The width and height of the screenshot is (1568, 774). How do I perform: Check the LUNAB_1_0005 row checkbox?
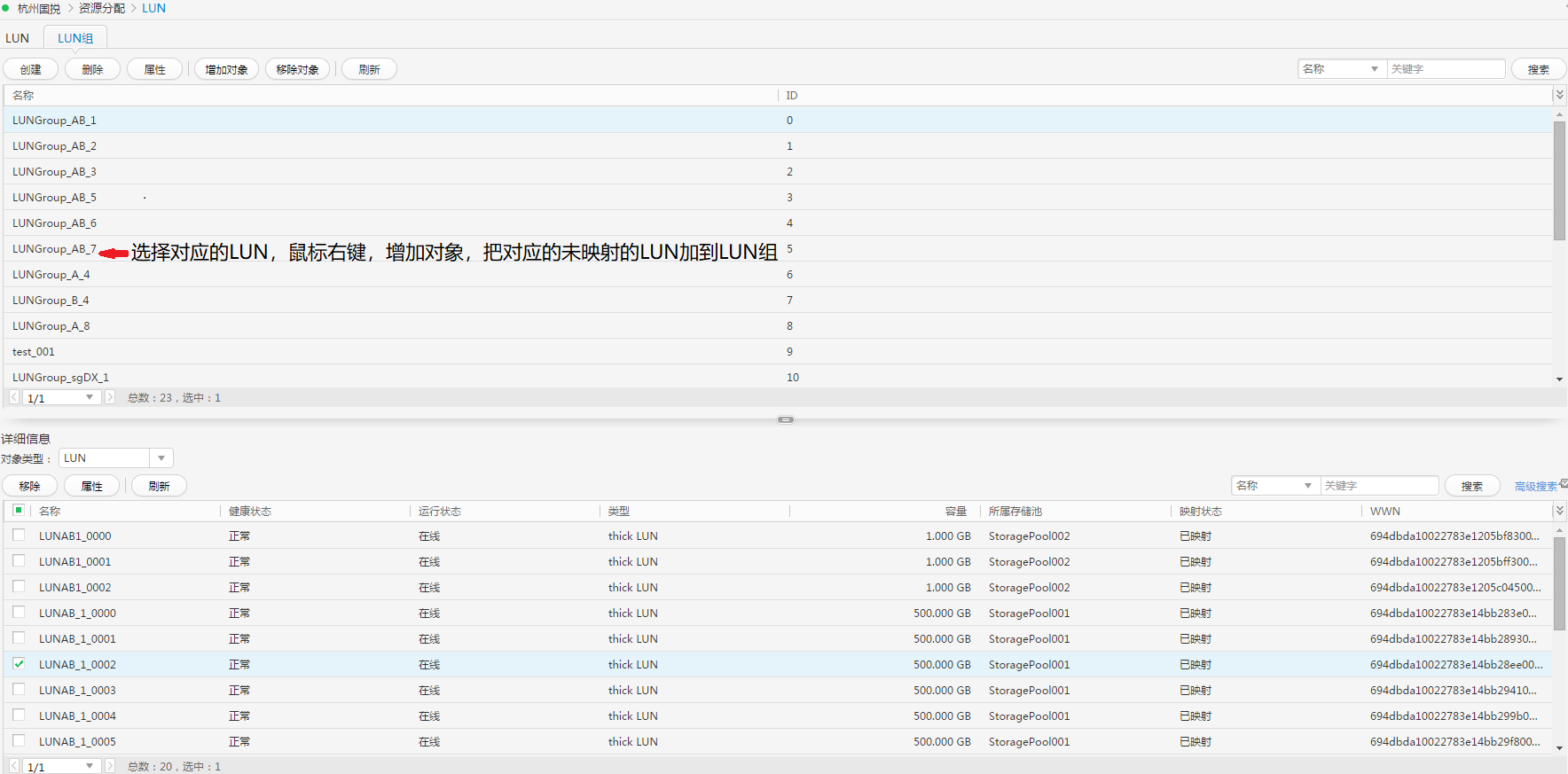pyautogui.click(x=19, y=740)
